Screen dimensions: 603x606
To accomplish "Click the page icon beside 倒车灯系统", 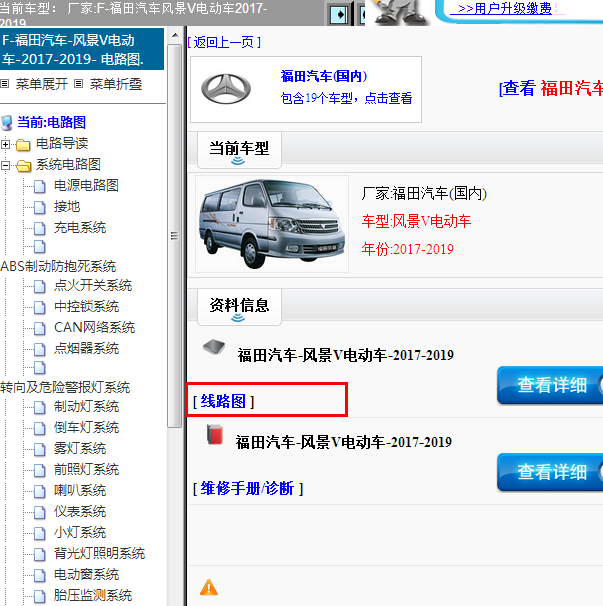I will click(39, 428).
